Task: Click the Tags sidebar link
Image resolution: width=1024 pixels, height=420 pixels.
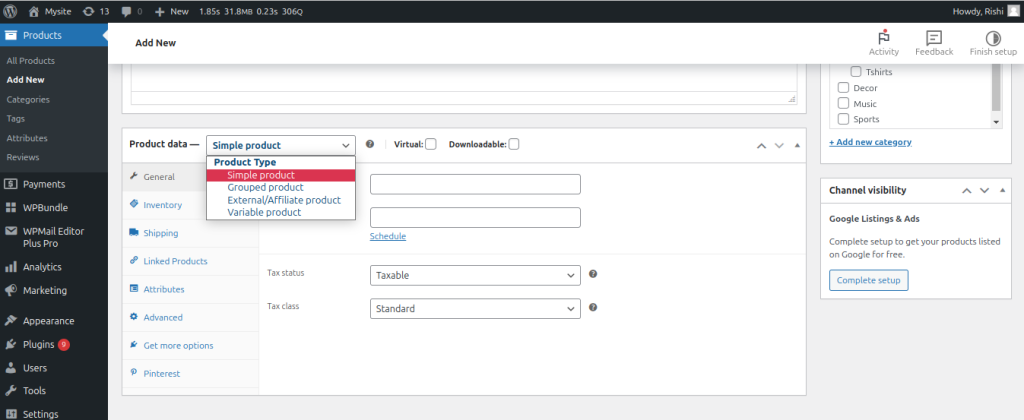Action: click(16, 118)
